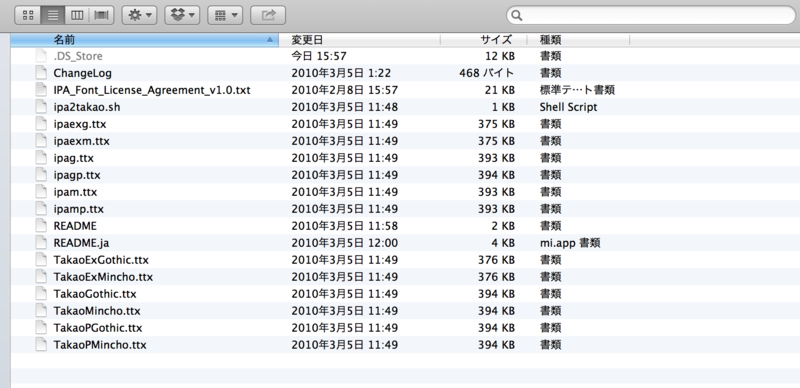Select the TakaoExGothic.ttx file icon

41,260
